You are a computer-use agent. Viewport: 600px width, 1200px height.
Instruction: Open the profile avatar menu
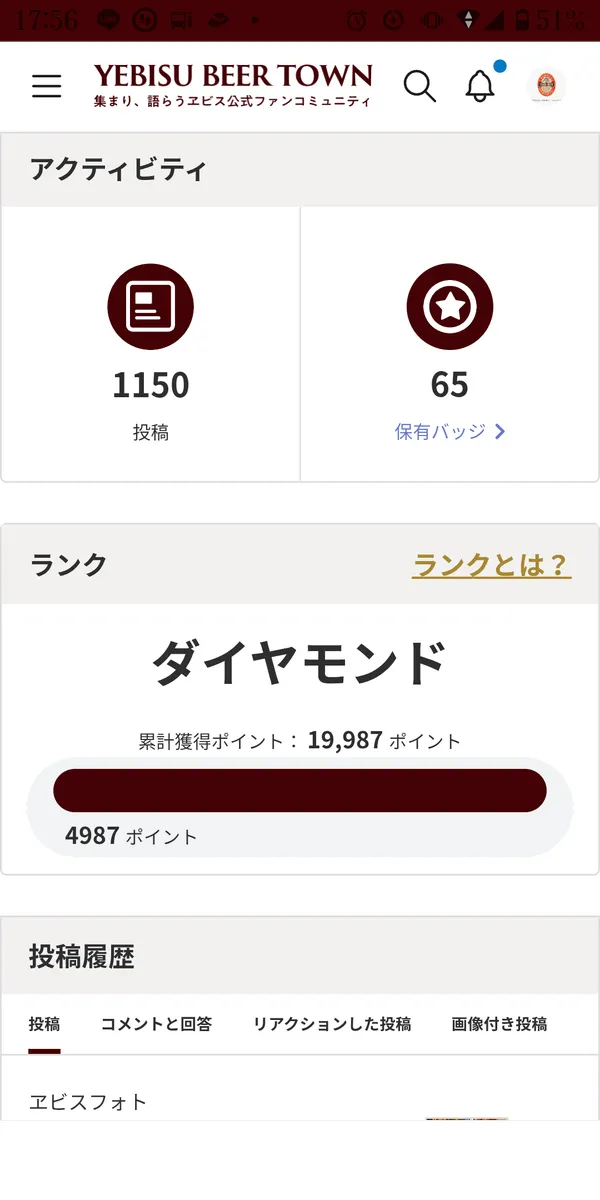[546, 86]
